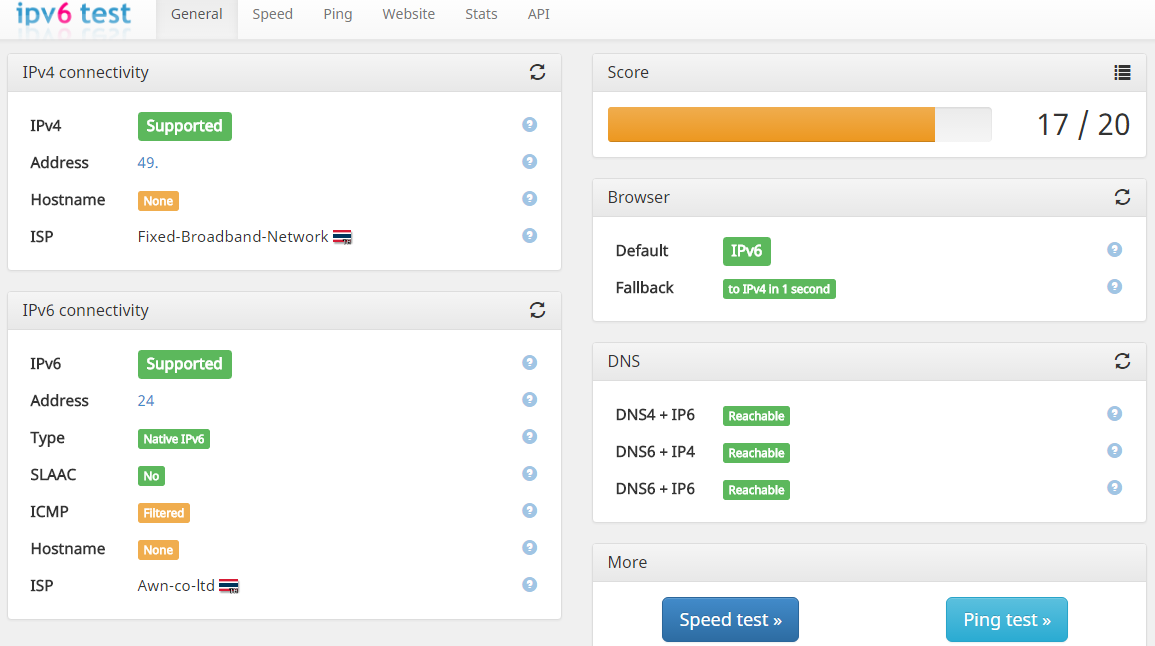Screen dimensions: 1155x646
Task: Click the IPv4 Supported badge
Action: [x=185, y=126]
